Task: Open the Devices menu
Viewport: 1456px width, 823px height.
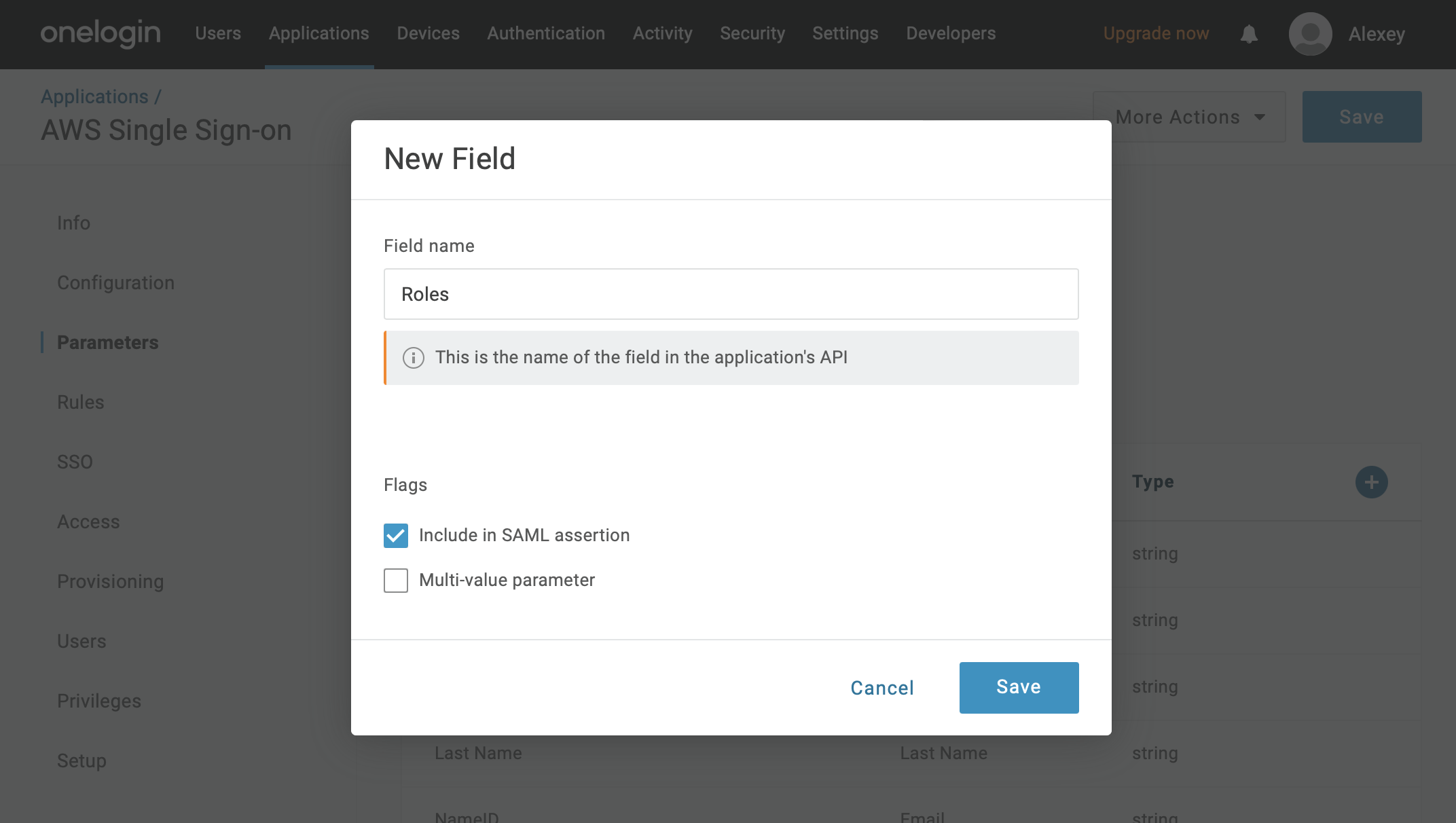Action: (x=428, y=33)
